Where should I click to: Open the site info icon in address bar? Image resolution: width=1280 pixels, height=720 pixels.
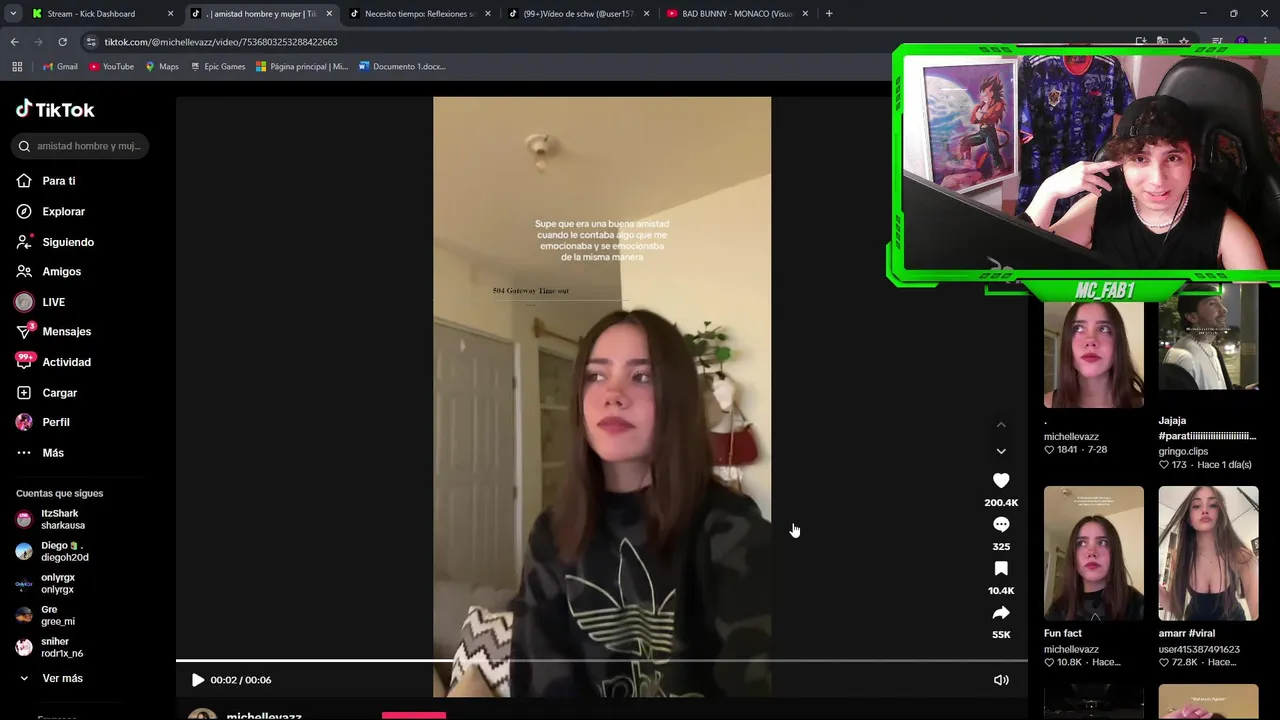coord(91,42)
